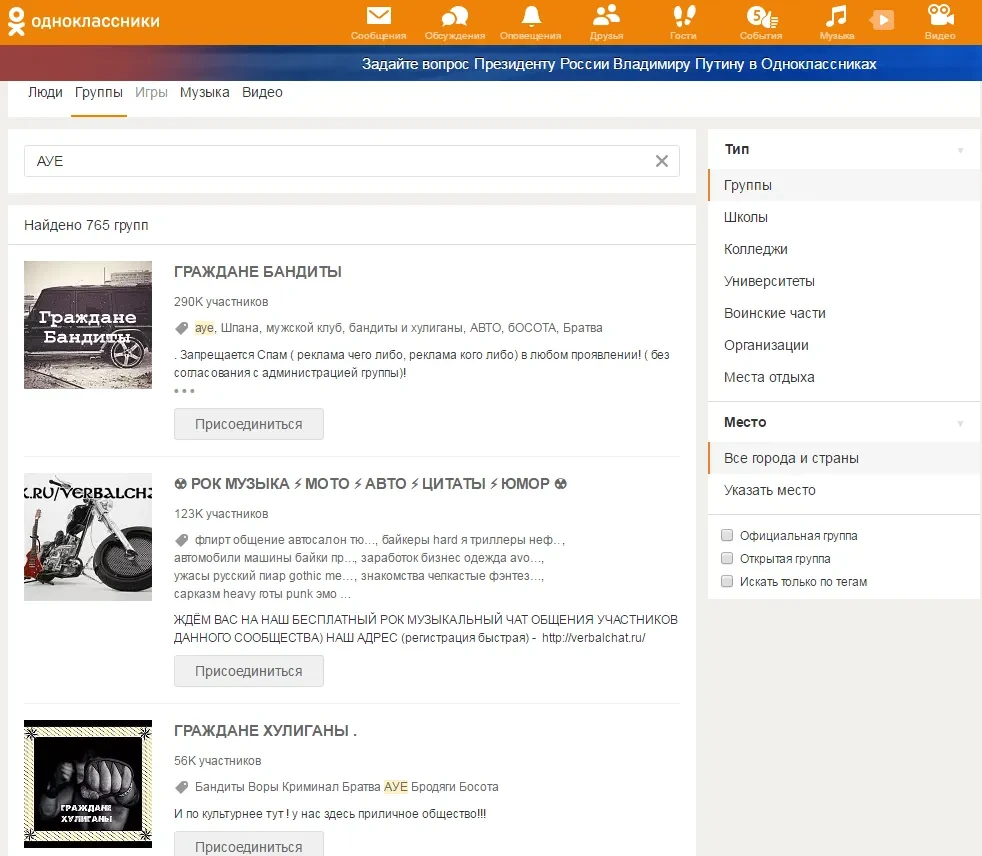The image size is (982, 856).
Task: Open the Сообщения messages icon
Action: coord(378,17)
